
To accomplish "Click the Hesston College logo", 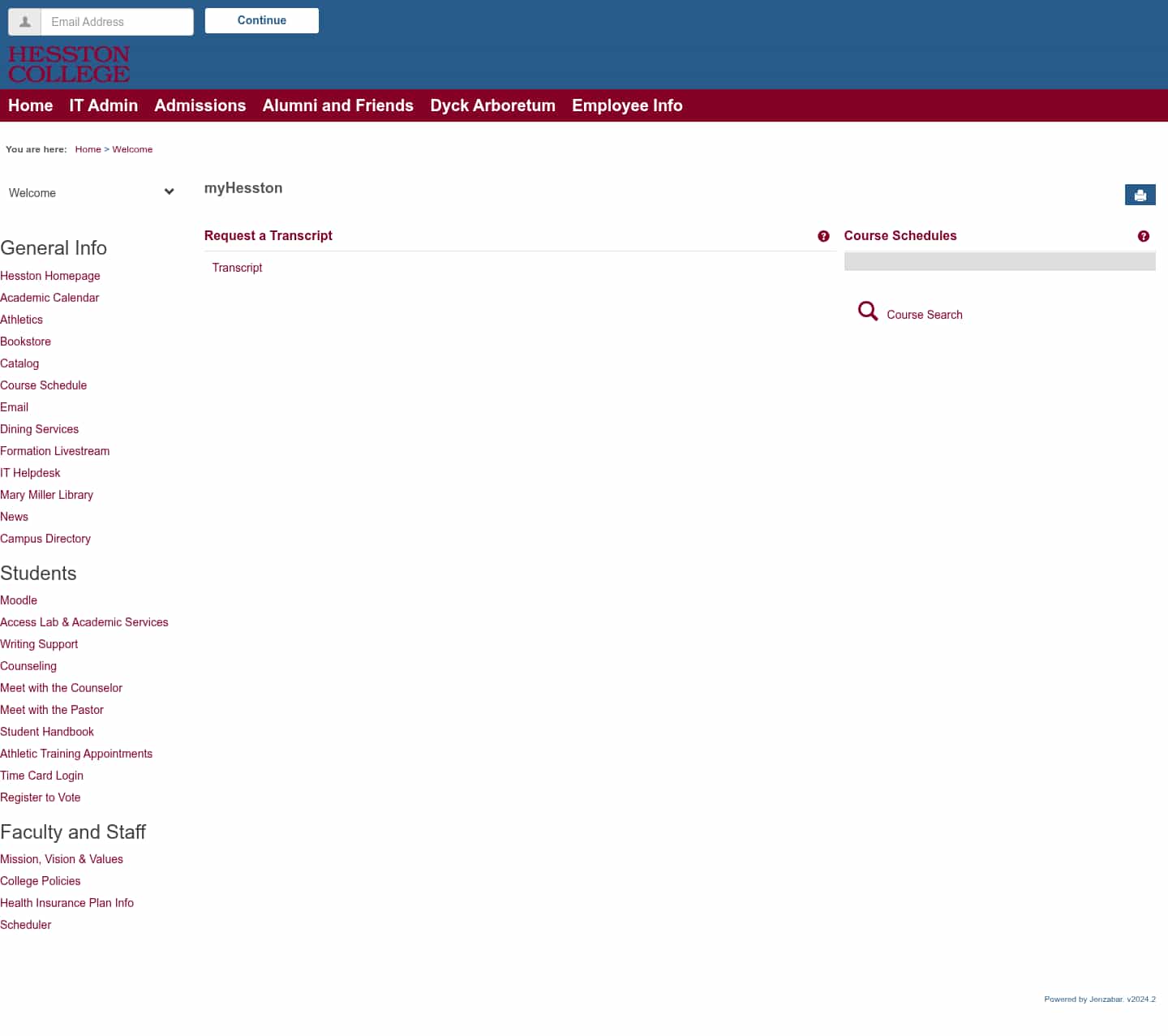I will tap(69, 64).
